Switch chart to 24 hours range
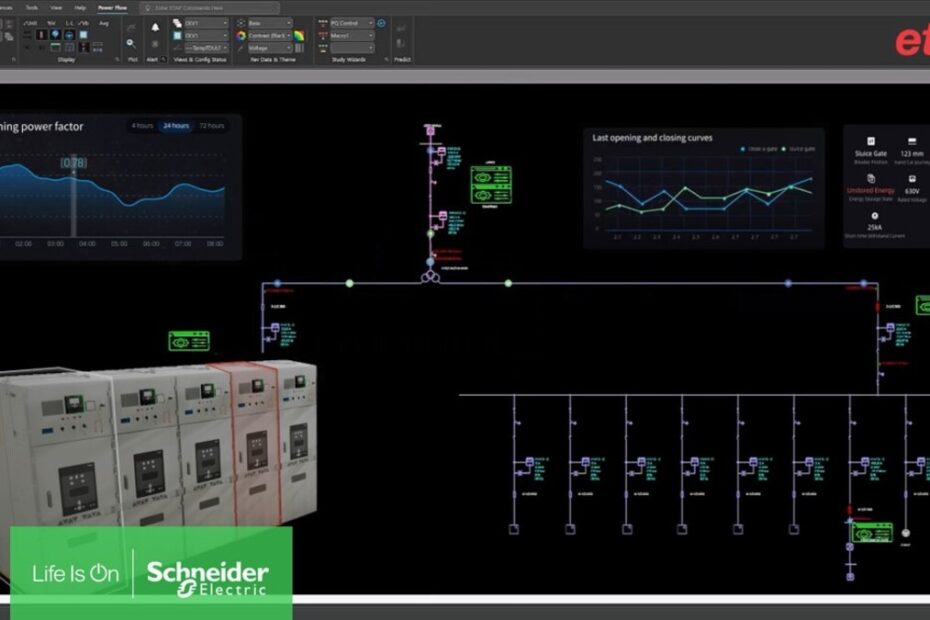The width and height of the screenshot is (930, 620). pos(176,126)
